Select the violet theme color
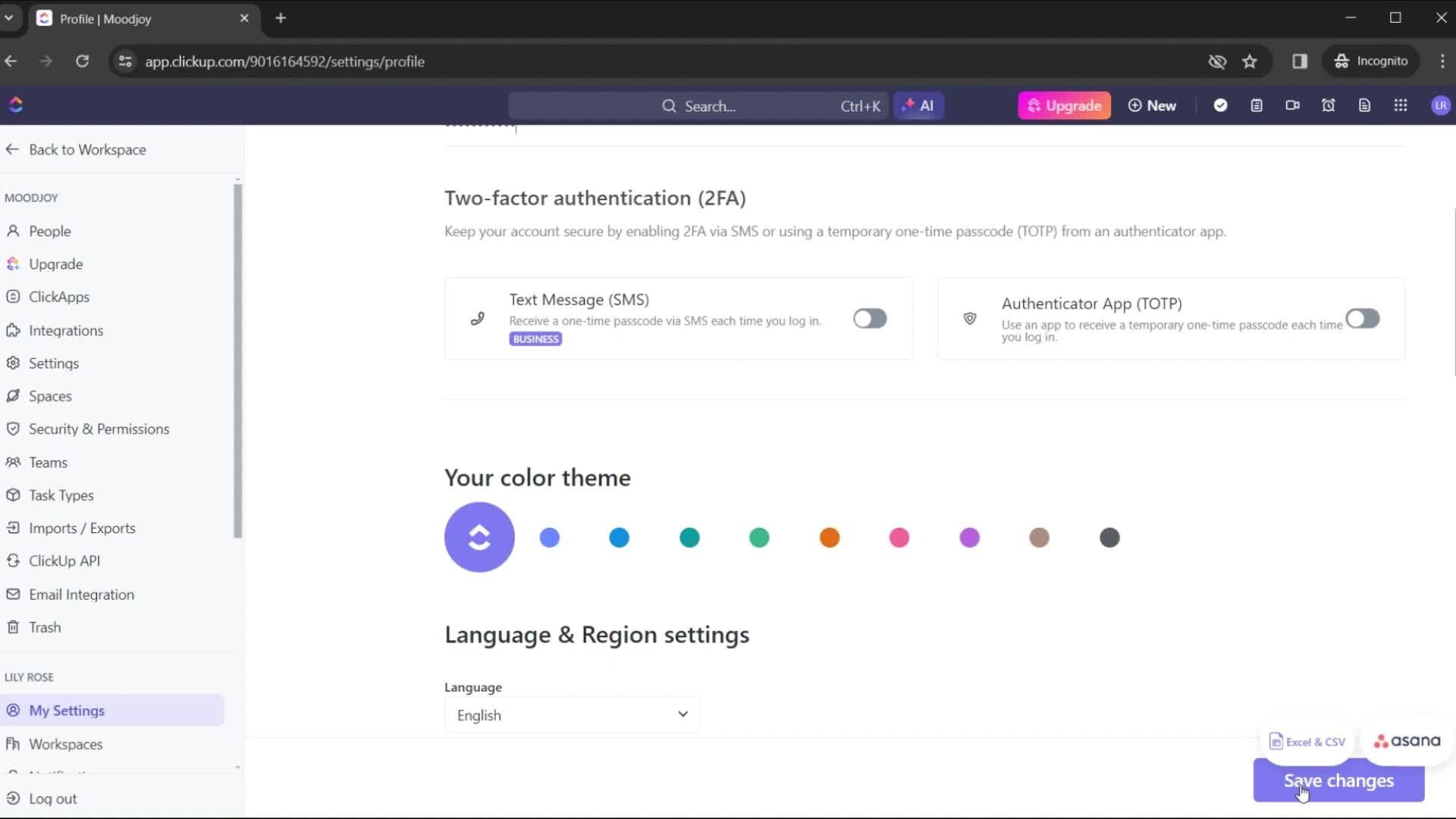The height and width of the screenshot is (819, 1456). click(969, 538)
